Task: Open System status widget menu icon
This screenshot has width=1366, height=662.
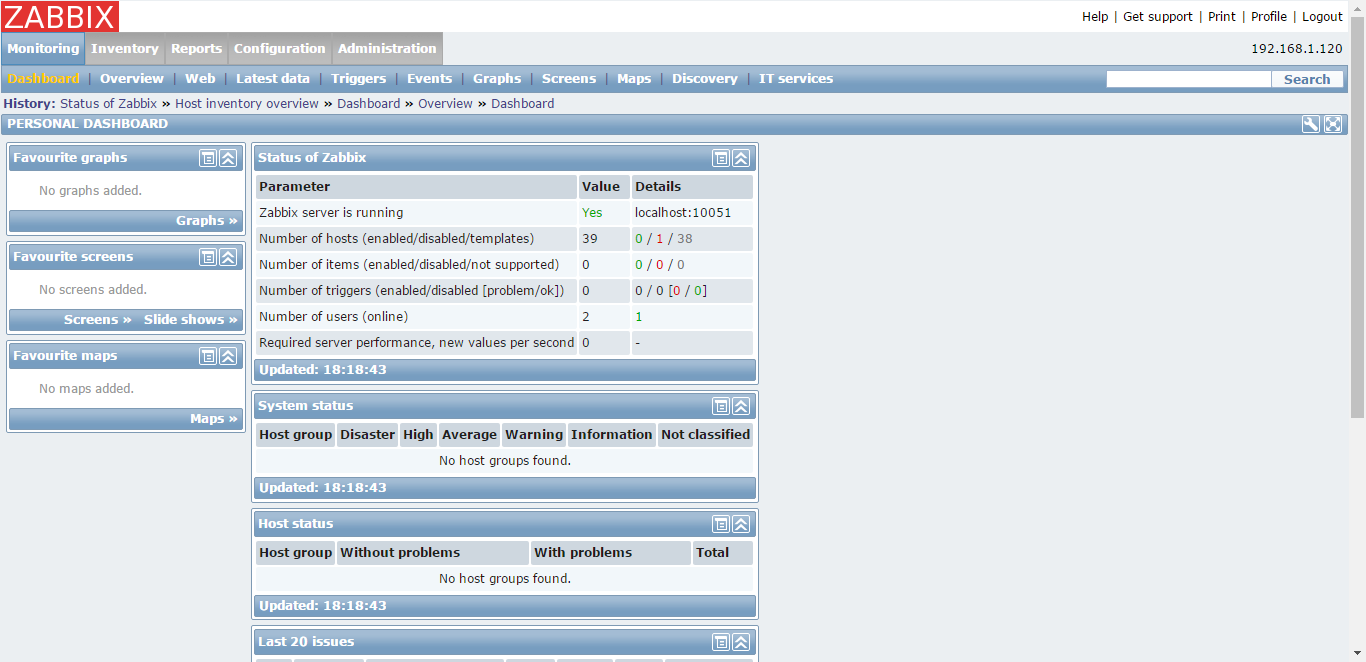Action: [x=720, y=406]
